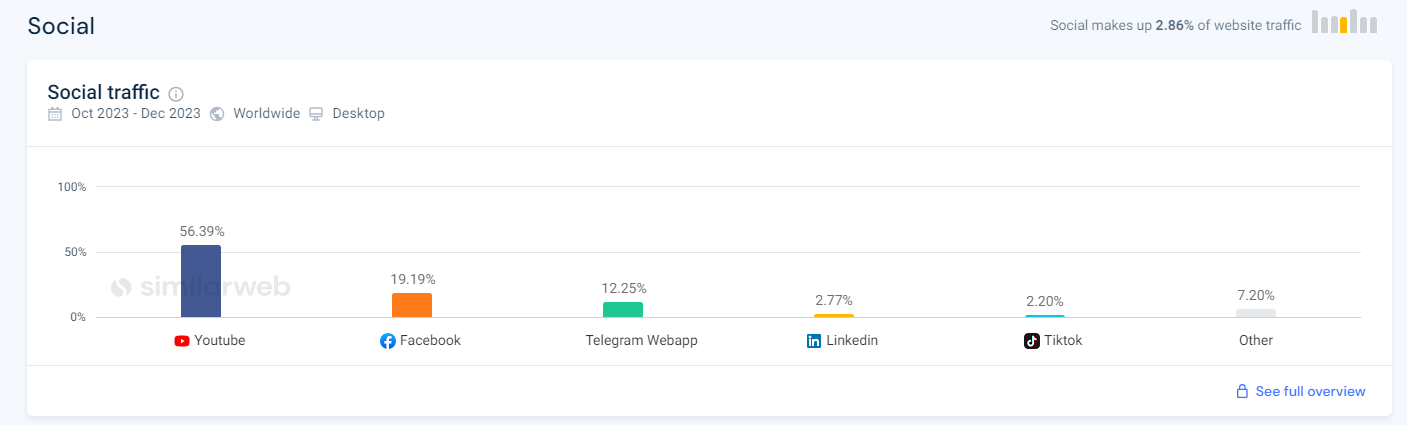Click the green Telegram Webapp bar
Screen dimensions: 1407x425
point(623,310)
